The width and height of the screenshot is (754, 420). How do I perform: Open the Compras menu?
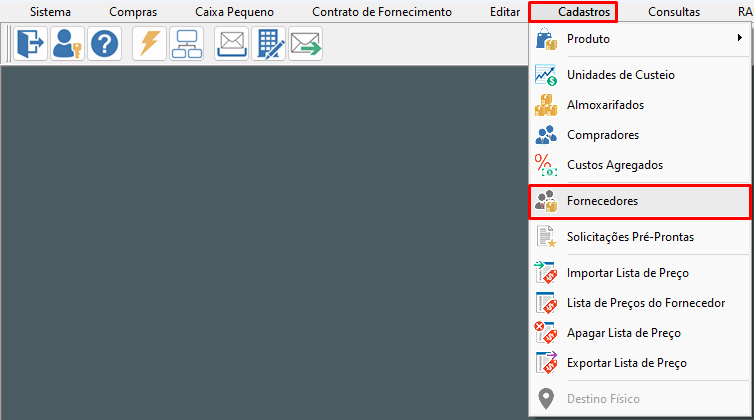pos(133,12)
